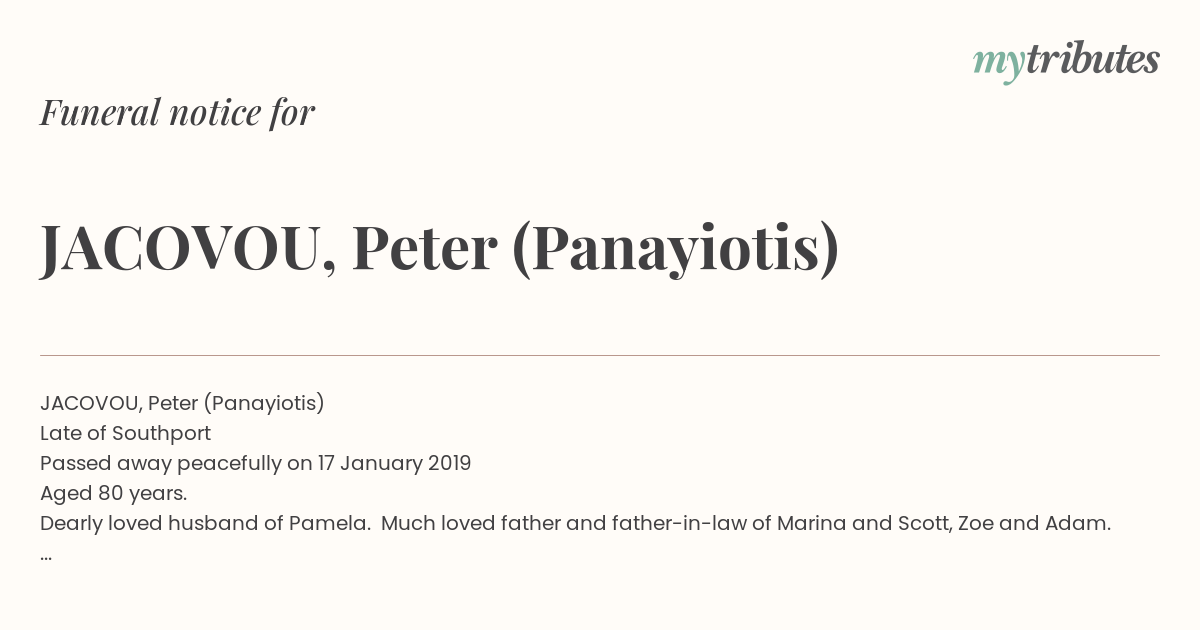Click the mytributes logo
Image resolution: width=1200 pixels, height=630 pixels.
tap(1066, 62)
